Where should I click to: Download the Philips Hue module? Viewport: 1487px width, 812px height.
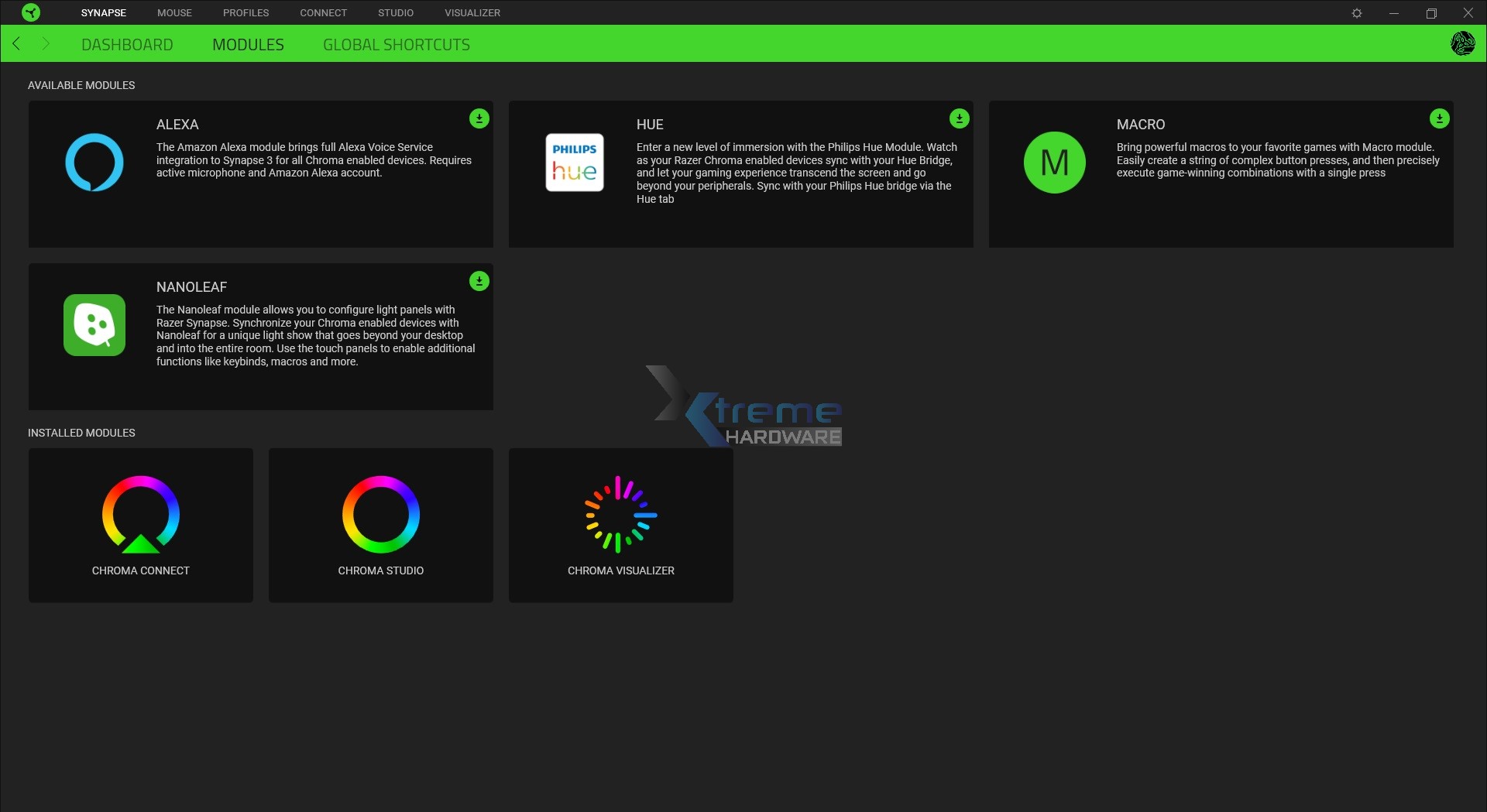point(960,118)
